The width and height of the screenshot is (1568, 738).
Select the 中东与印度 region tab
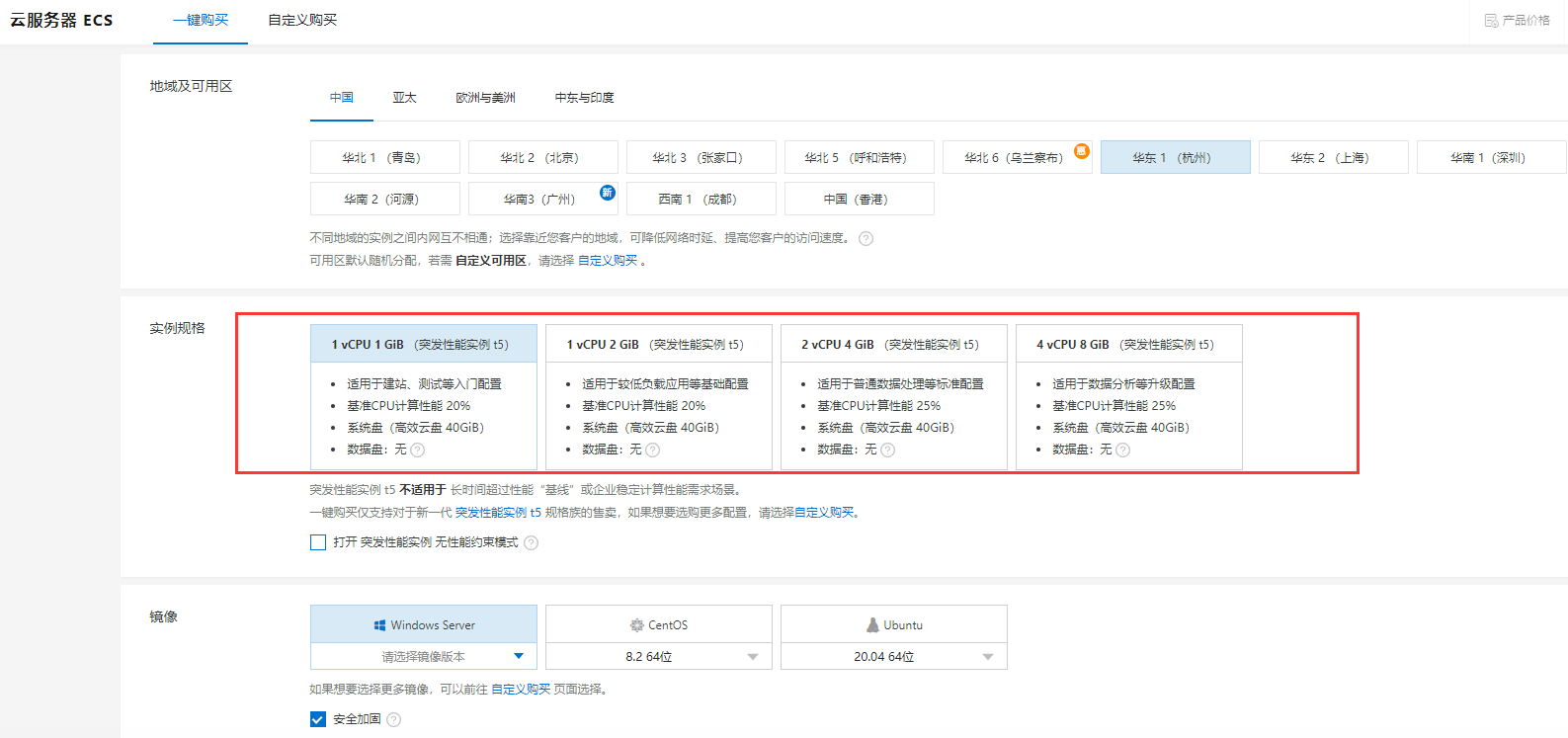click(x=584, y=98)
